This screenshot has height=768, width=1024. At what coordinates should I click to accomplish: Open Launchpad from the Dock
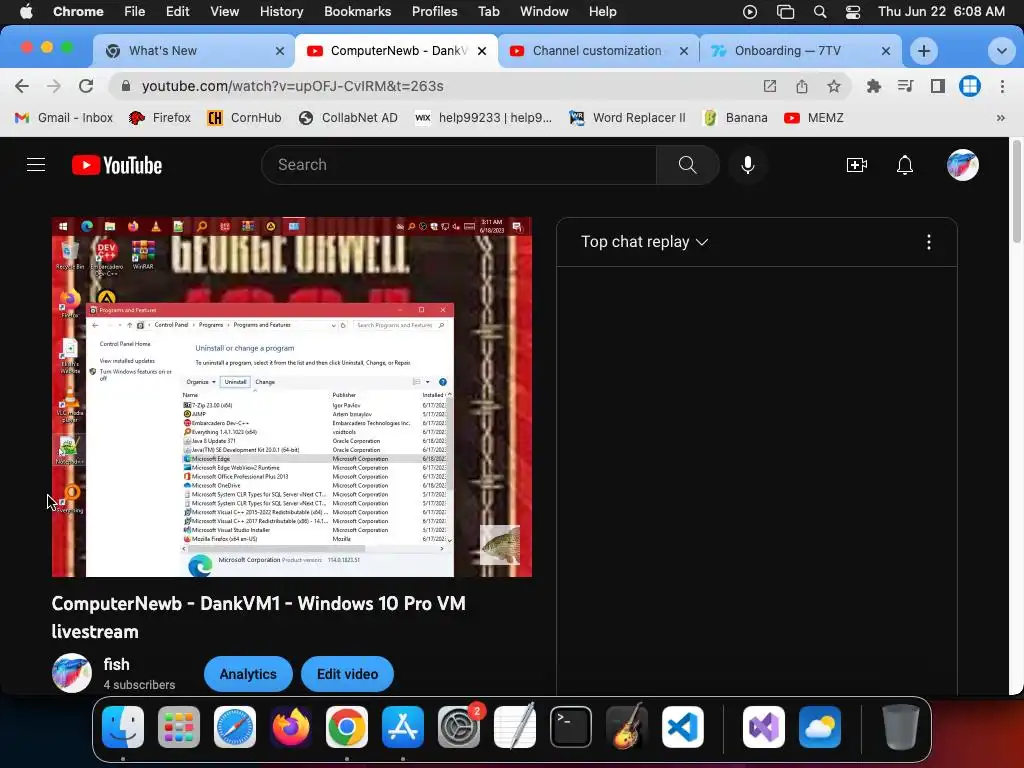point(179,727)
